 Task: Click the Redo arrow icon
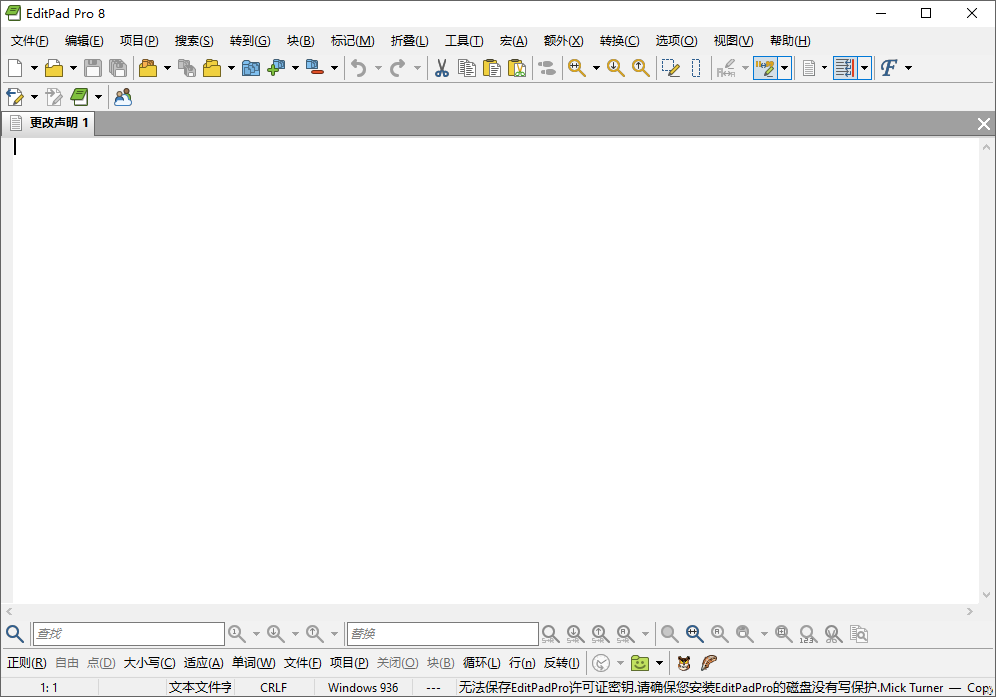[x=398, y=68]
